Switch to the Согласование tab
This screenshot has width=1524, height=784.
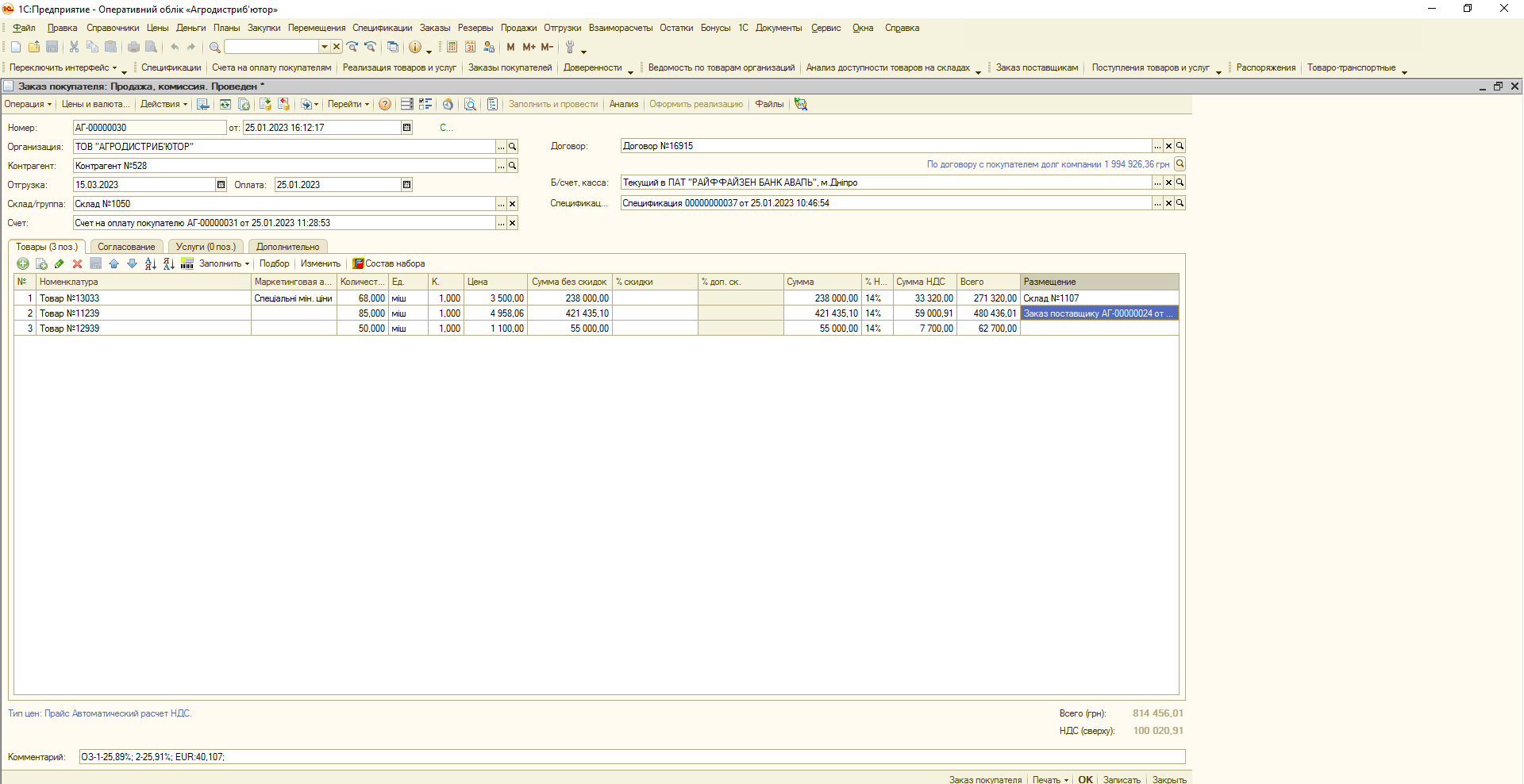coord(126,247)
